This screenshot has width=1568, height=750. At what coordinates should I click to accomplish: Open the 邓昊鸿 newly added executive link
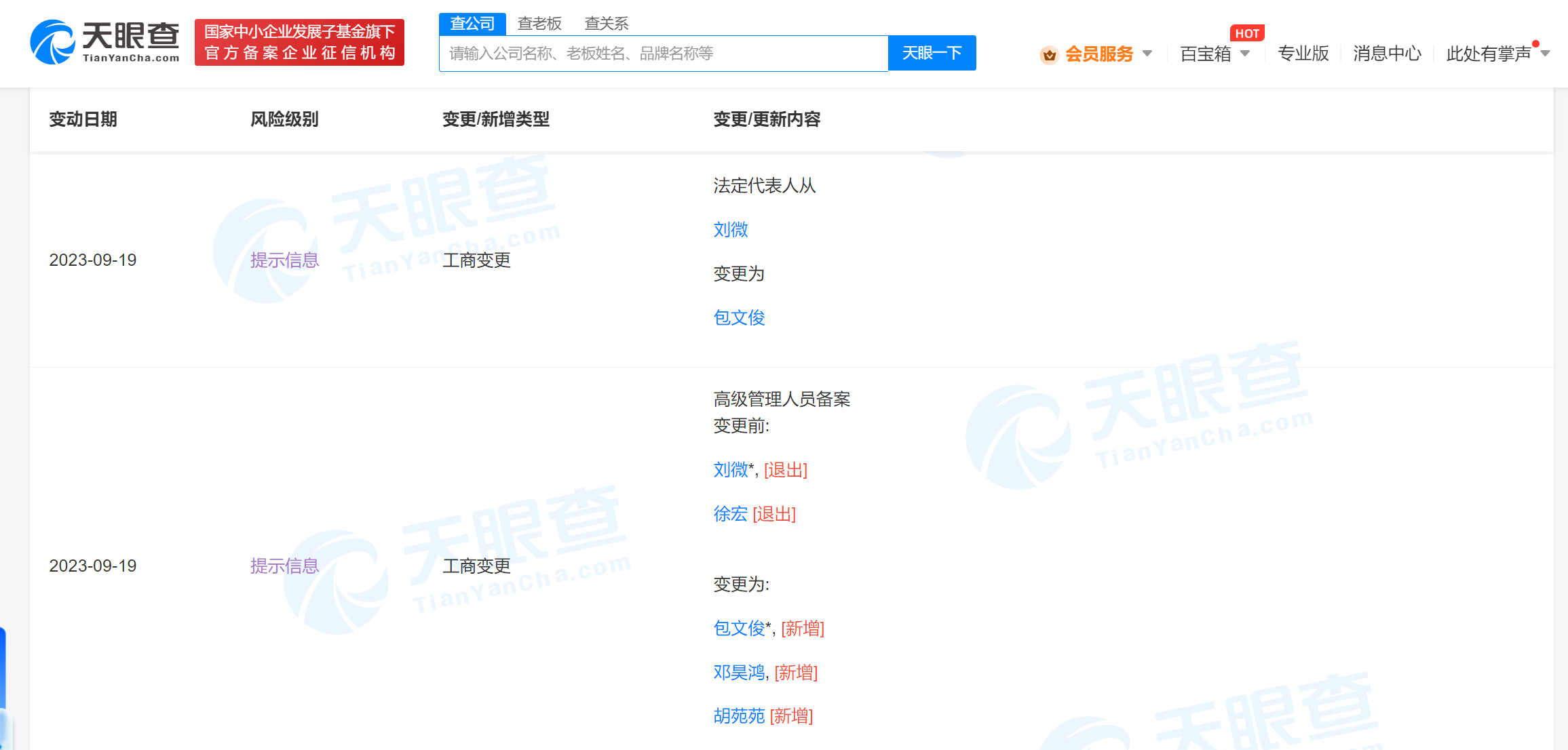click(x=739, y=673)
